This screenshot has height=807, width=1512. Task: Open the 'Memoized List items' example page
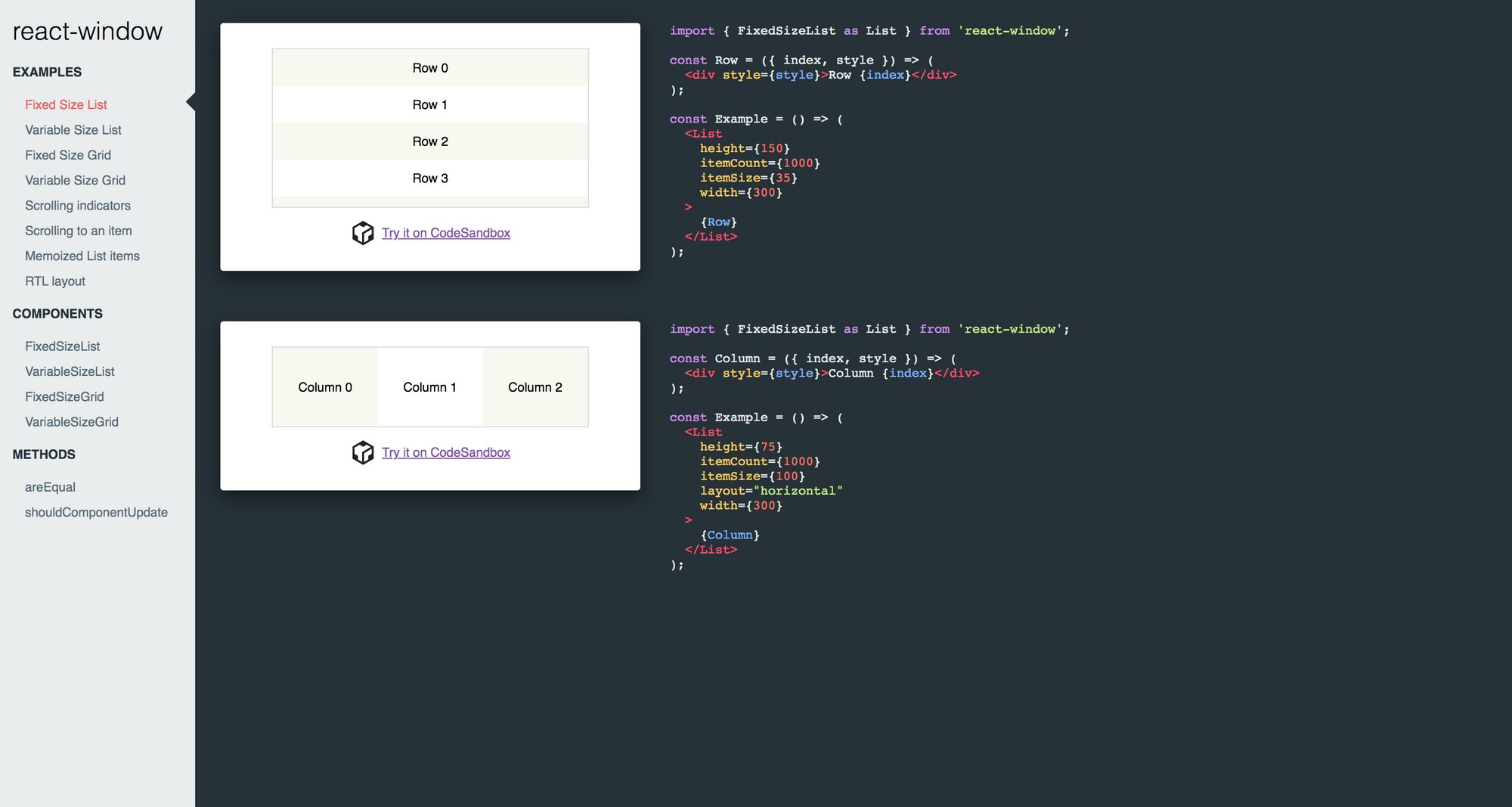pyautogui.click(x=82, y=256)
